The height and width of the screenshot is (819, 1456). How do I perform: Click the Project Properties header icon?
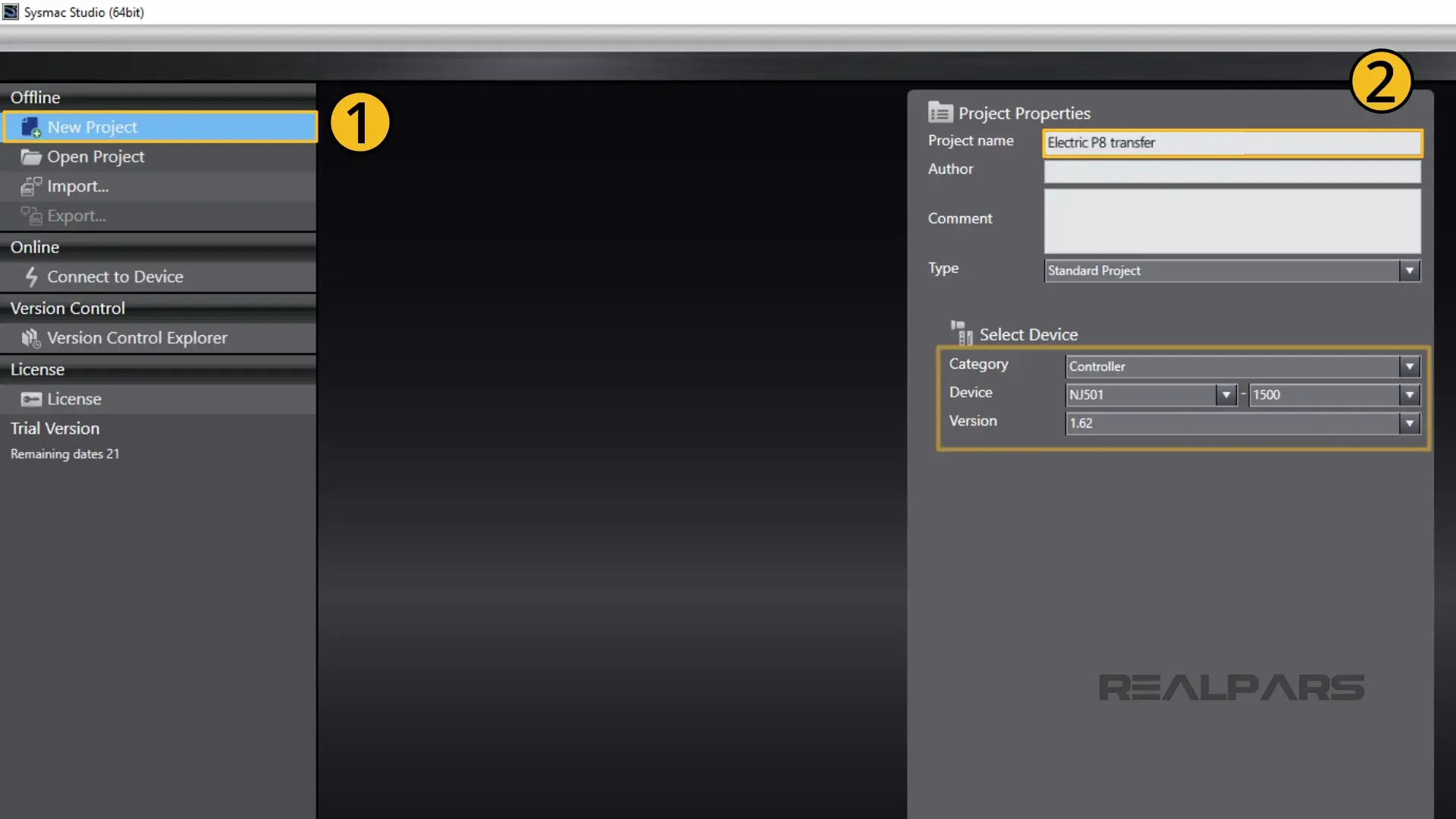940,113
